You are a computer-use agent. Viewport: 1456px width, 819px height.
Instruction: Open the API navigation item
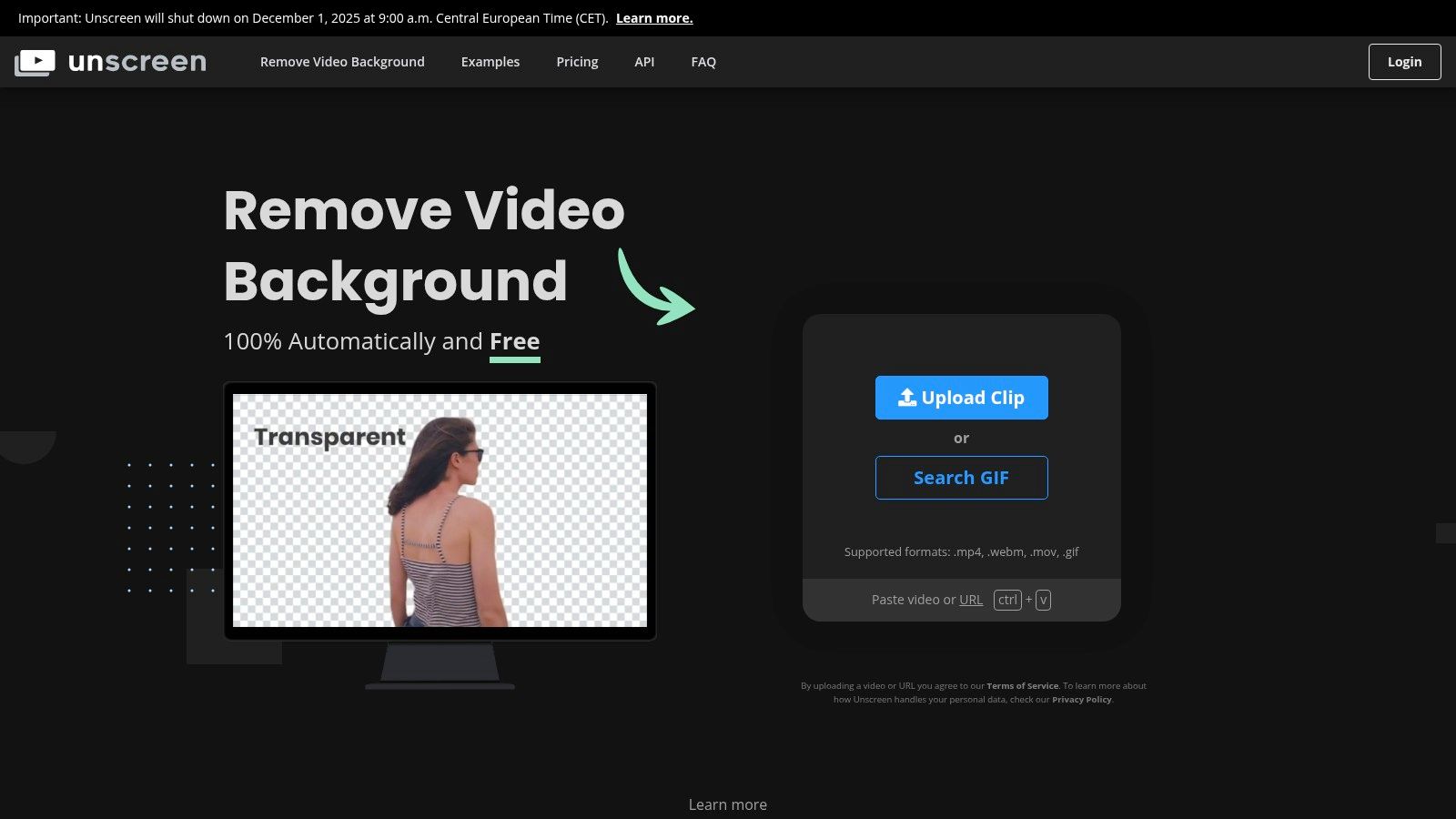[x=644, y=62]
